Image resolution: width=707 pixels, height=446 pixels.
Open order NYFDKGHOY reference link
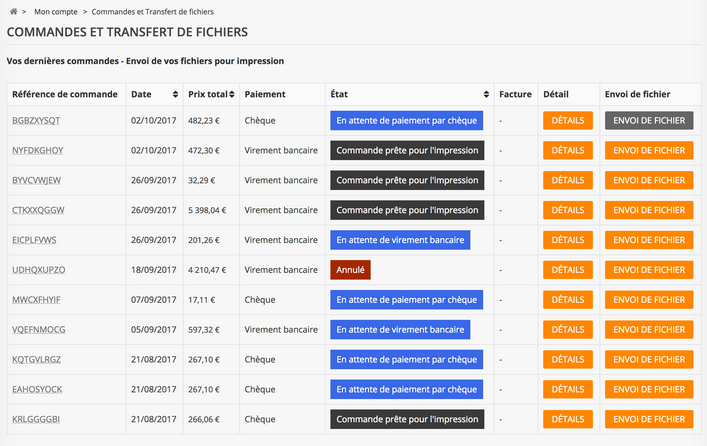[38, 150]
